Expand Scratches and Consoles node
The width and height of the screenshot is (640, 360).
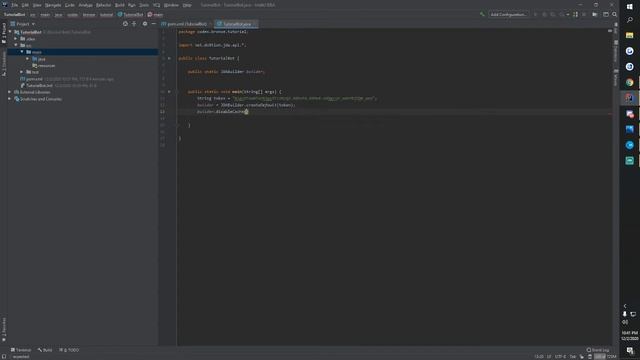(10, 99)
